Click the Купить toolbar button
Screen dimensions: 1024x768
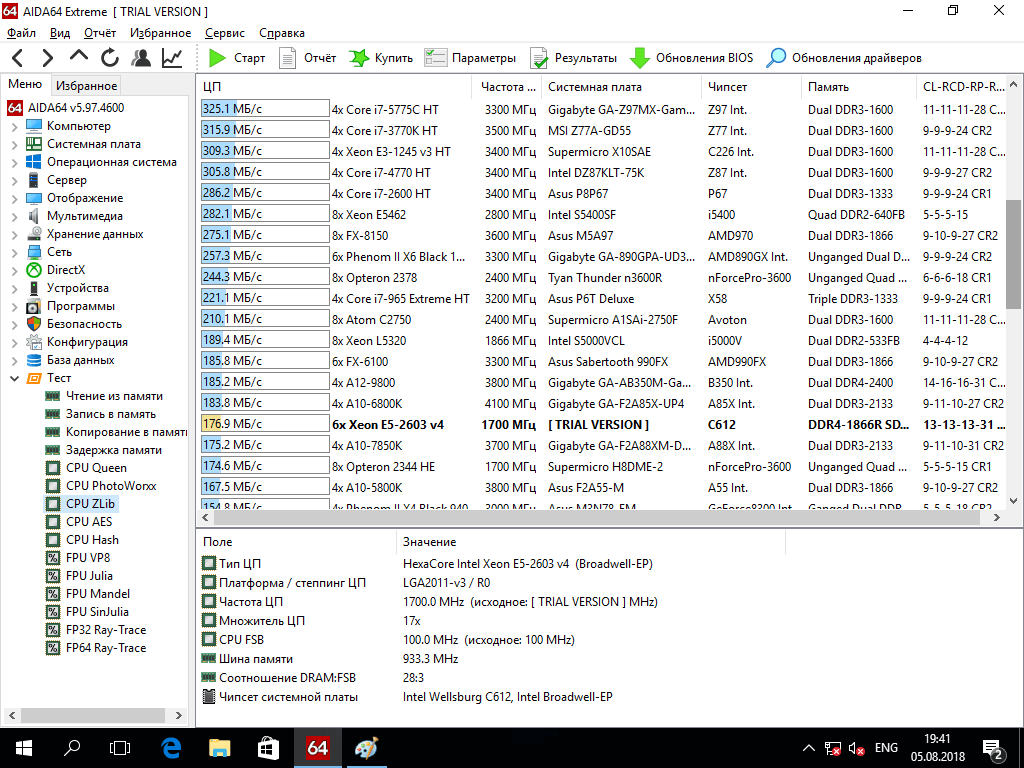(x=381, y=58)
